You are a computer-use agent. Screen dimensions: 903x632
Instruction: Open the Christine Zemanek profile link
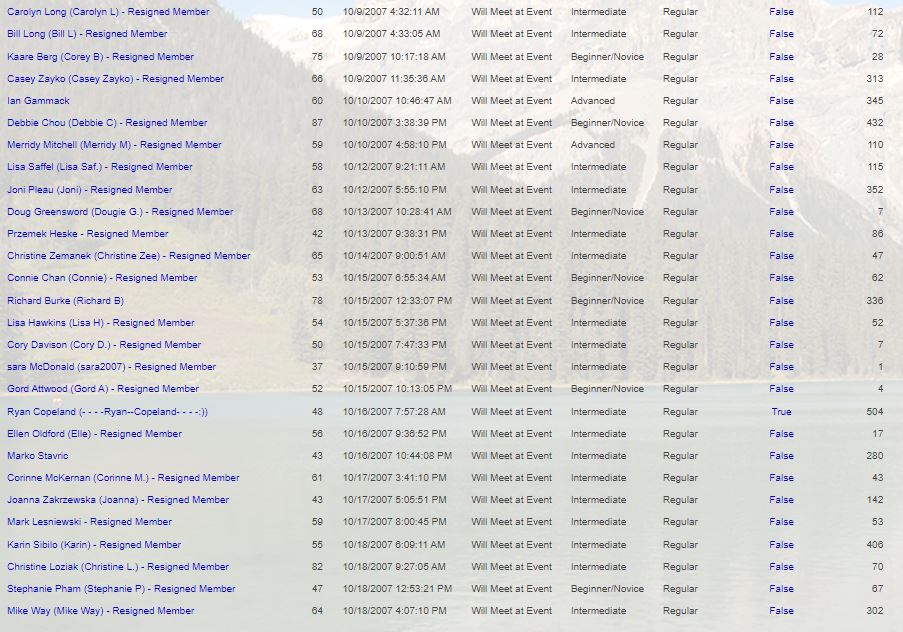pos(128,255)
